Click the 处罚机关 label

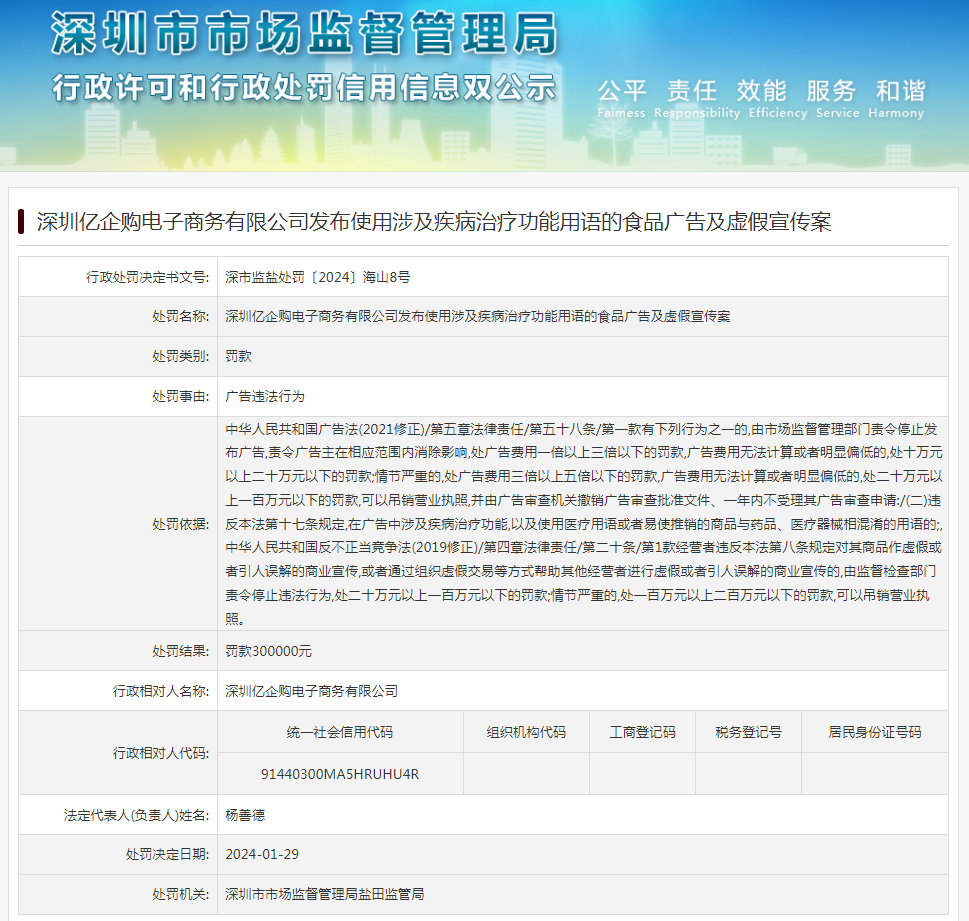tap(180, 894)
